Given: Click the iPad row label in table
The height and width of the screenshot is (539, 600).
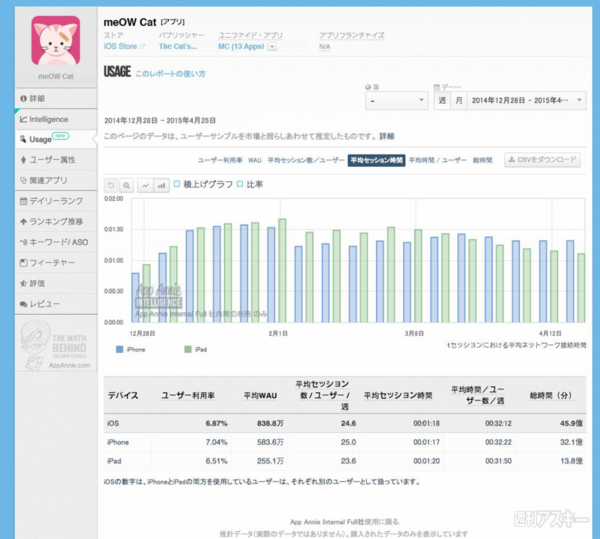Looking at the screenshot, I should 114,461.
